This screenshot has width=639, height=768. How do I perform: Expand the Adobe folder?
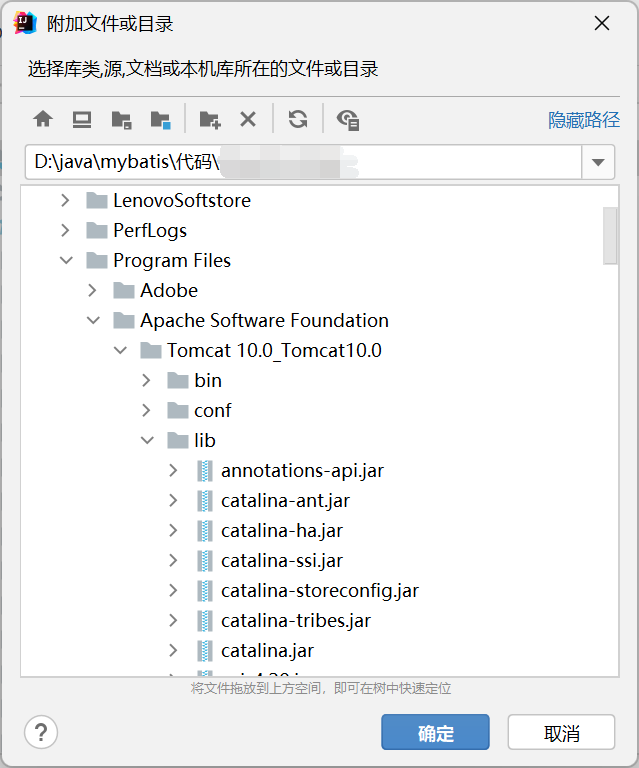(93, 290)
